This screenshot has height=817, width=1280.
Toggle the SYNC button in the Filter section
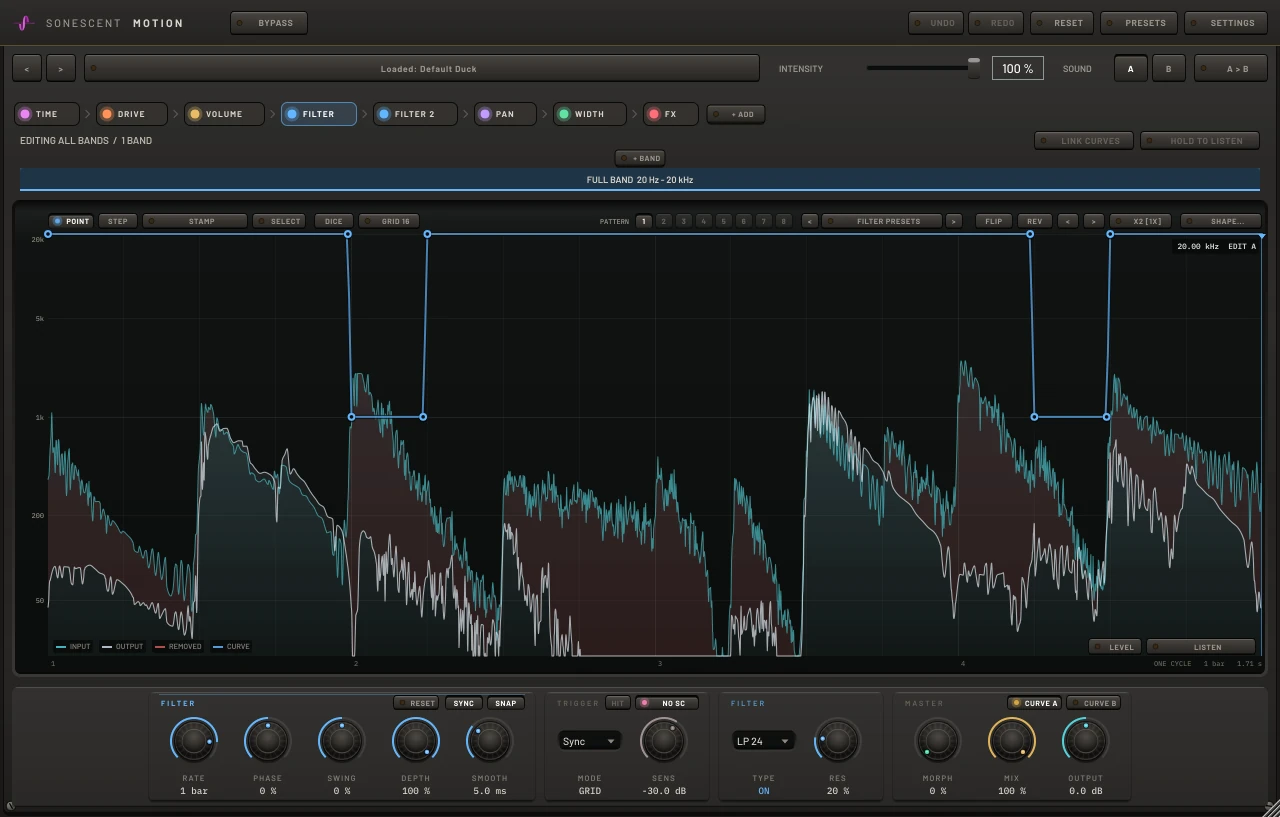click(463, 703)
